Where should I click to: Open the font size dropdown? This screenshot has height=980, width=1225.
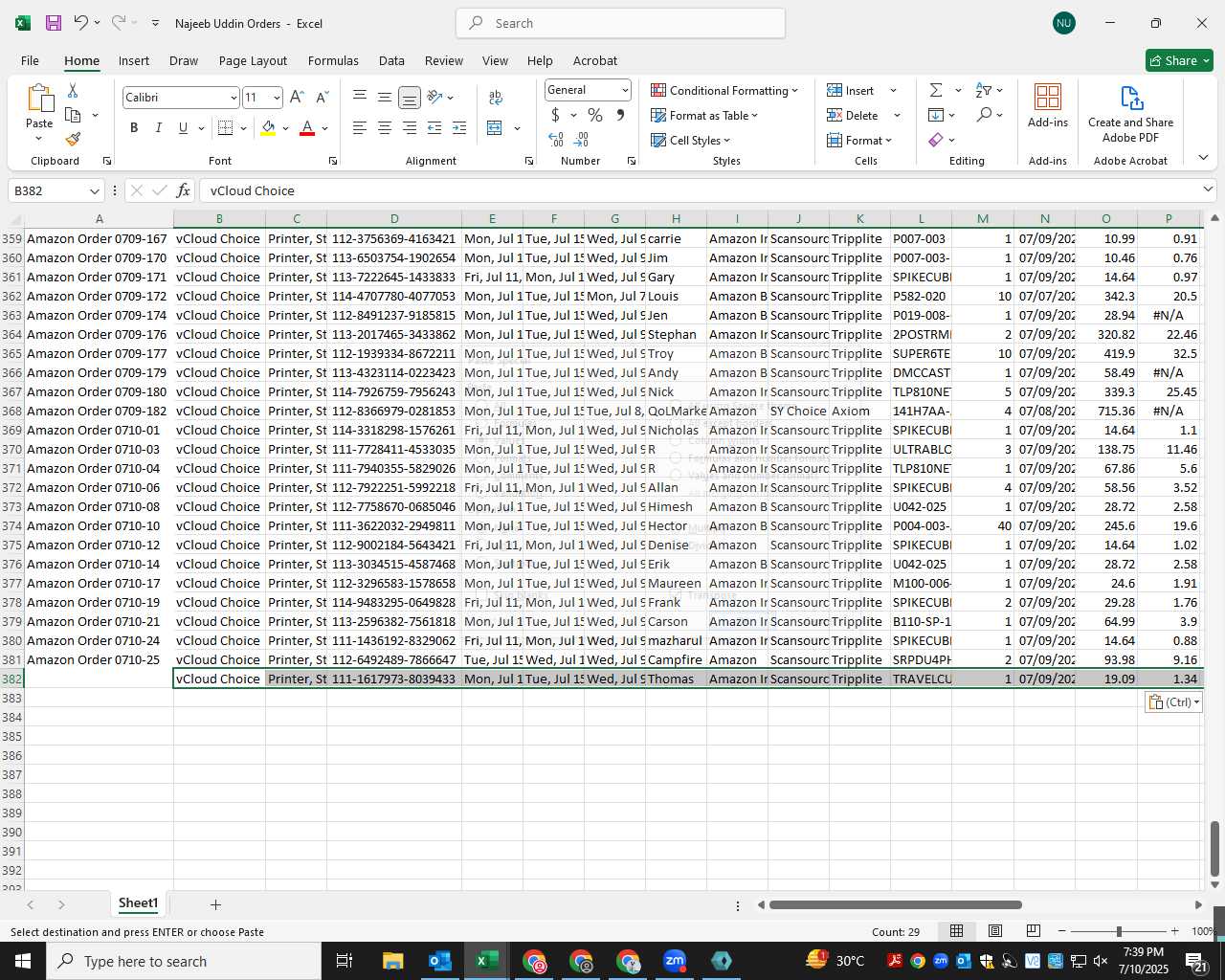[x=277, y=98]
